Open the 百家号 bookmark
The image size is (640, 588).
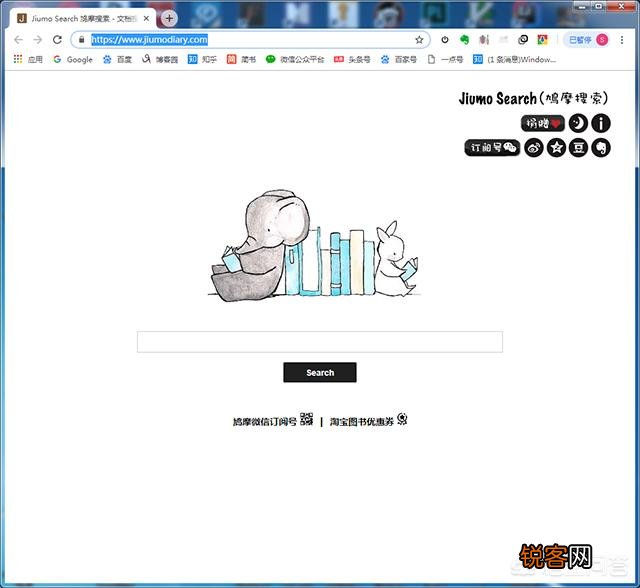coord(399,60)
